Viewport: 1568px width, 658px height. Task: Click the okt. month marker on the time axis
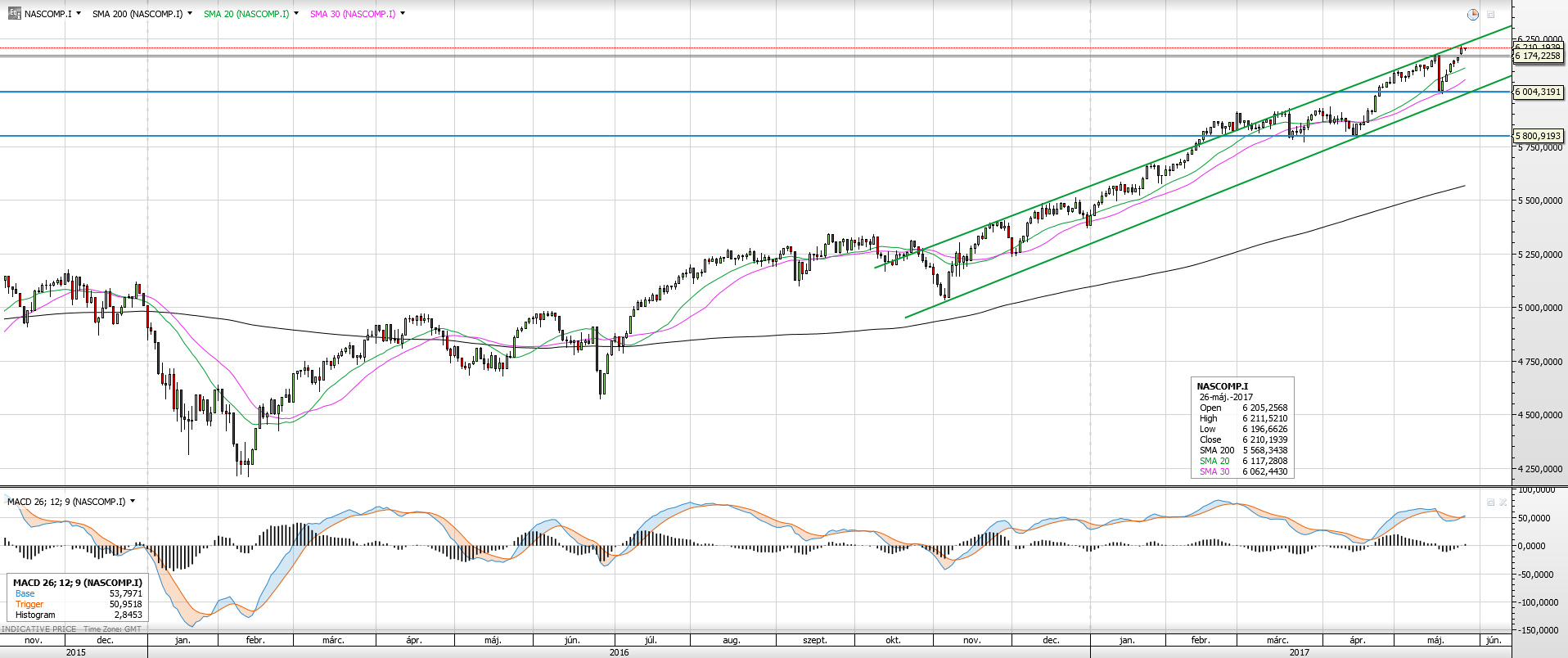click(893, 640)
